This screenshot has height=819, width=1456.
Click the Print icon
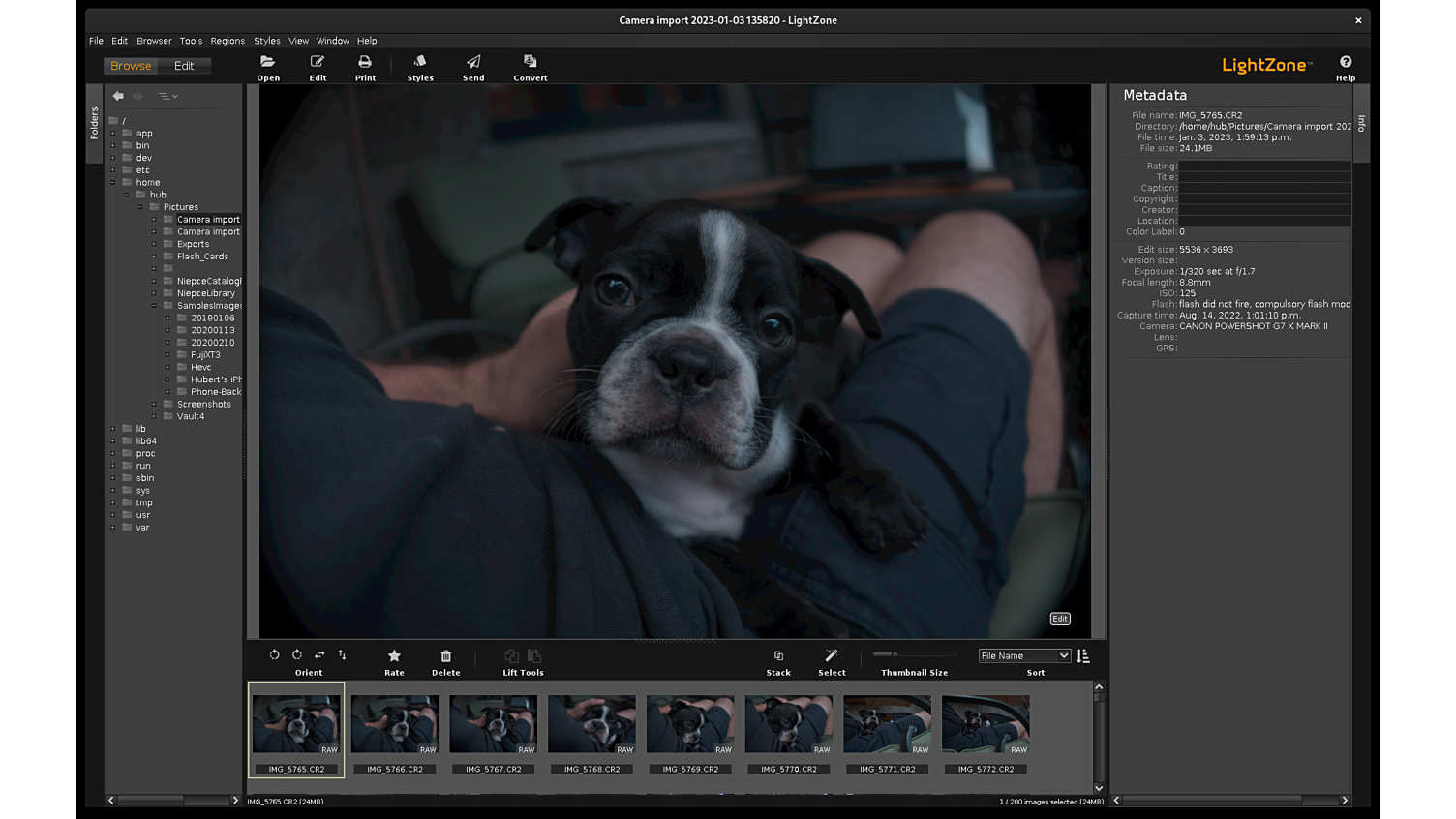365,62
